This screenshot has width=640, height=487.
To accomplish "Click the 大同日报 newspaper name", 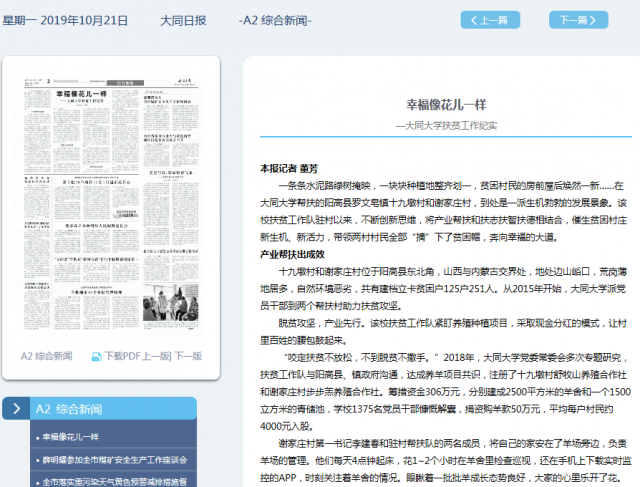I will coord(183,20).
